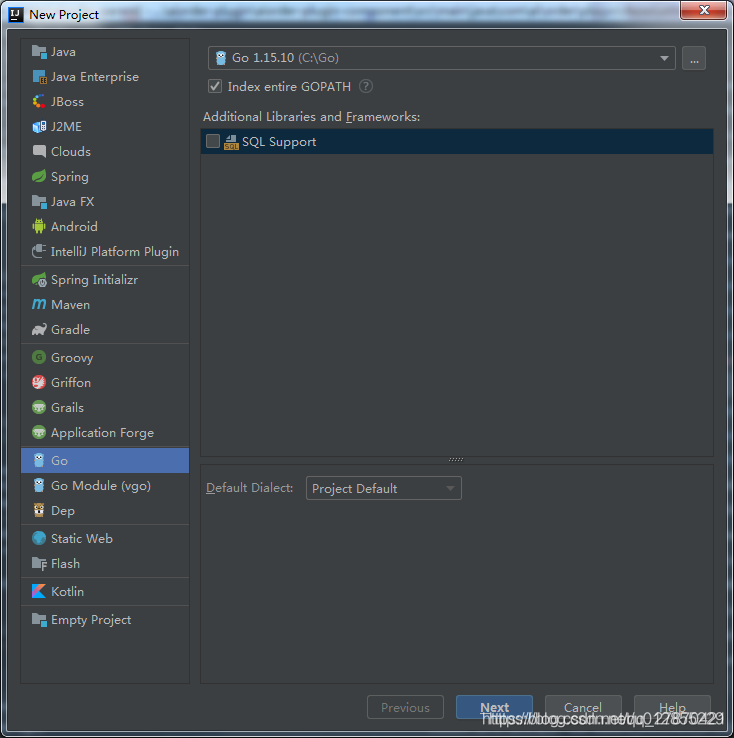Select Go Module (vgo) project type

click(x=105, y=485)
